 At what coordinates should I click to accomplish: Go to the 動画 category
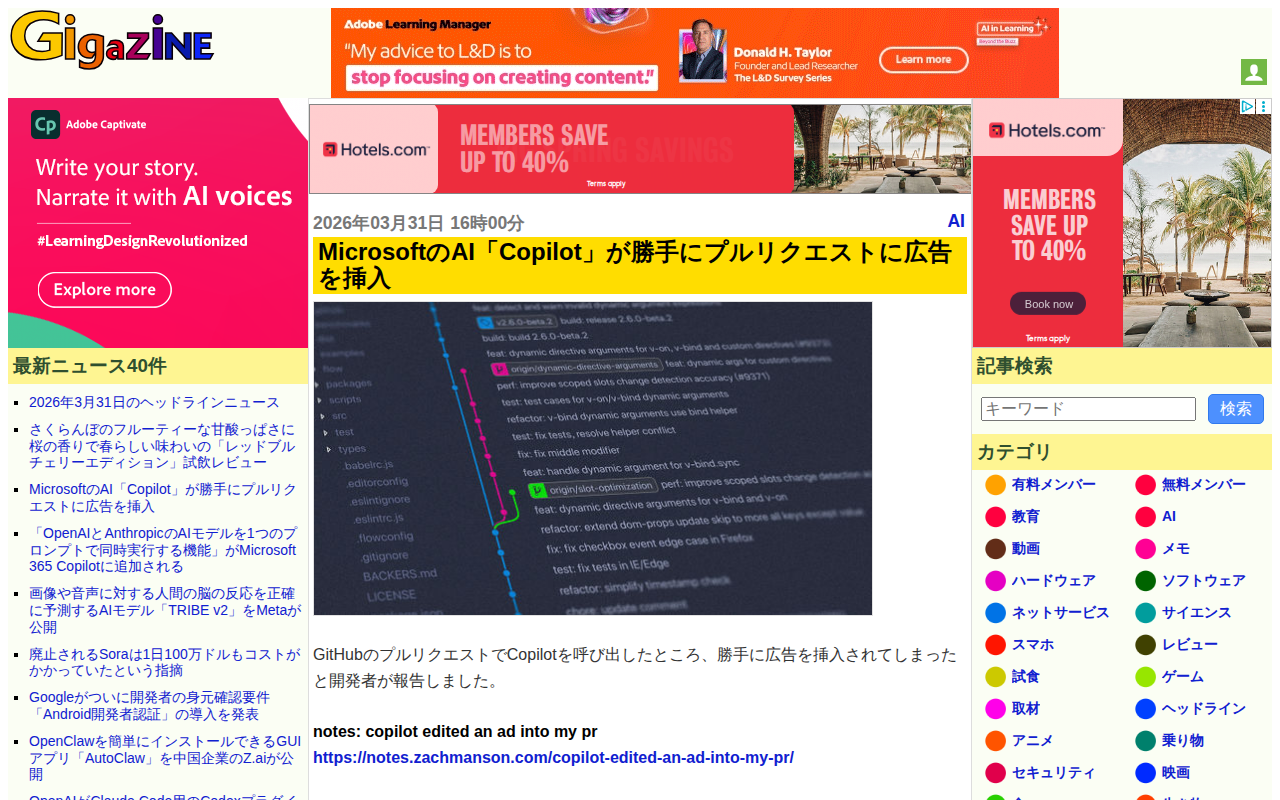point(1026,549)
